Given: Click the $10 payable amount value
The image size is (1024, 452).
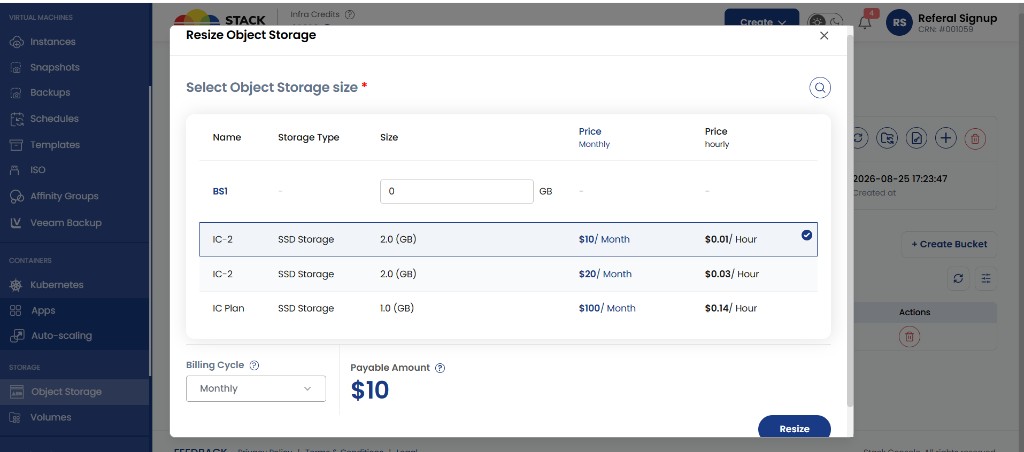Looking at the screenshot, I should (370, 390).
